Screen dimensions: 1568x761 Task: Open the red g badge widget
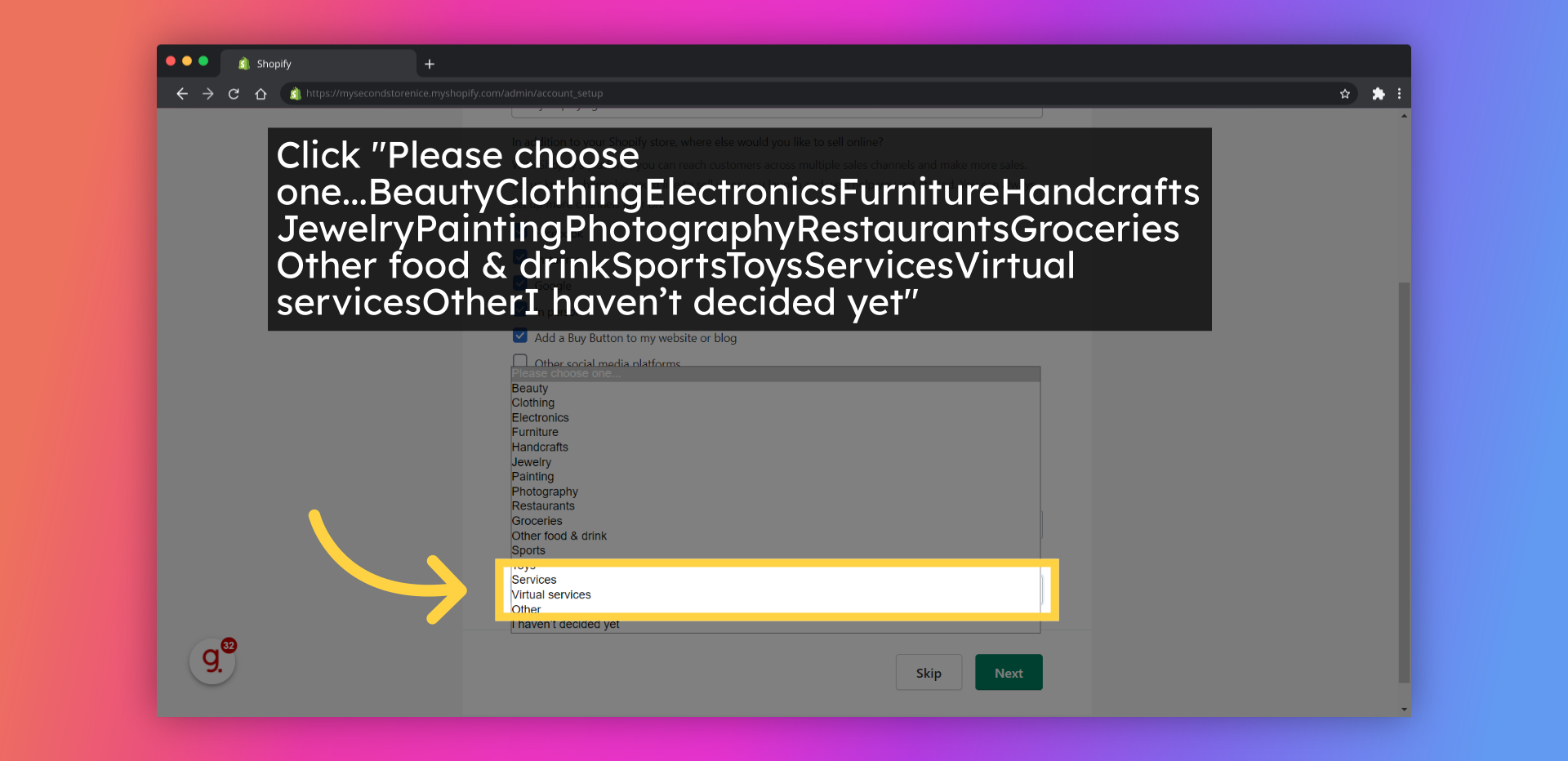[212, 661]
